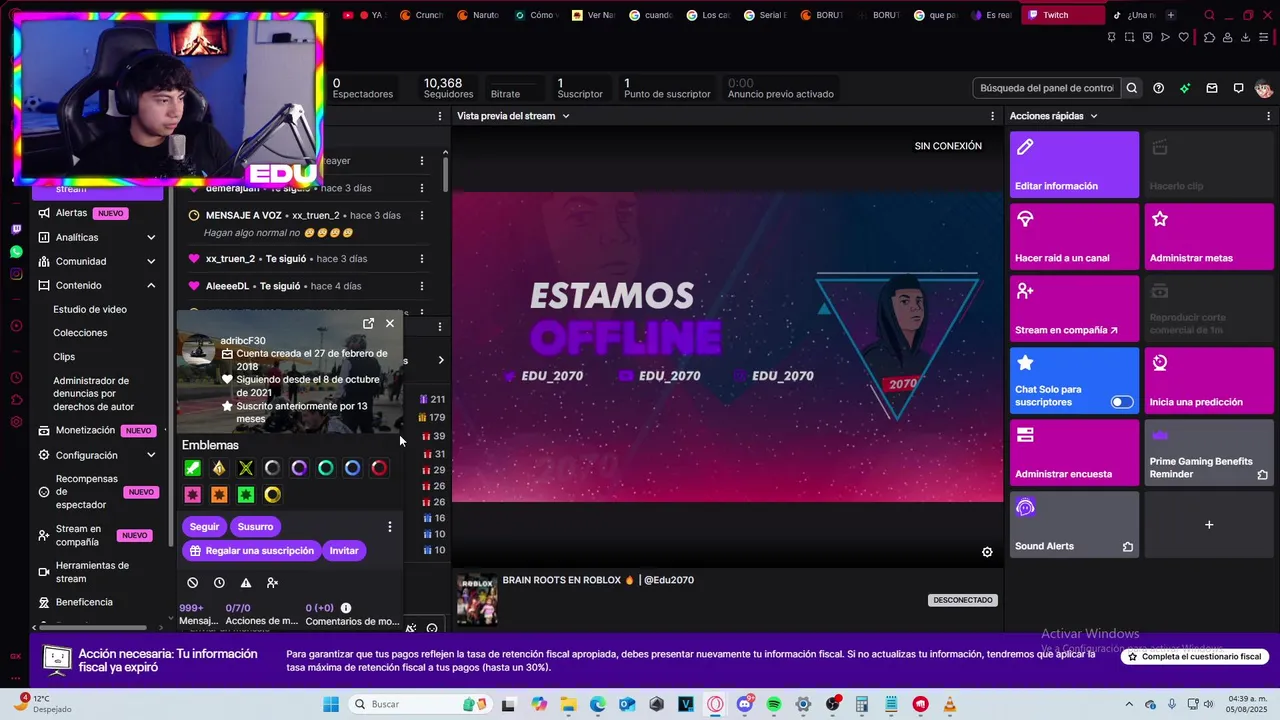
Task: Click Regalar una suscripción button
Action: click(x=251, y=551)
